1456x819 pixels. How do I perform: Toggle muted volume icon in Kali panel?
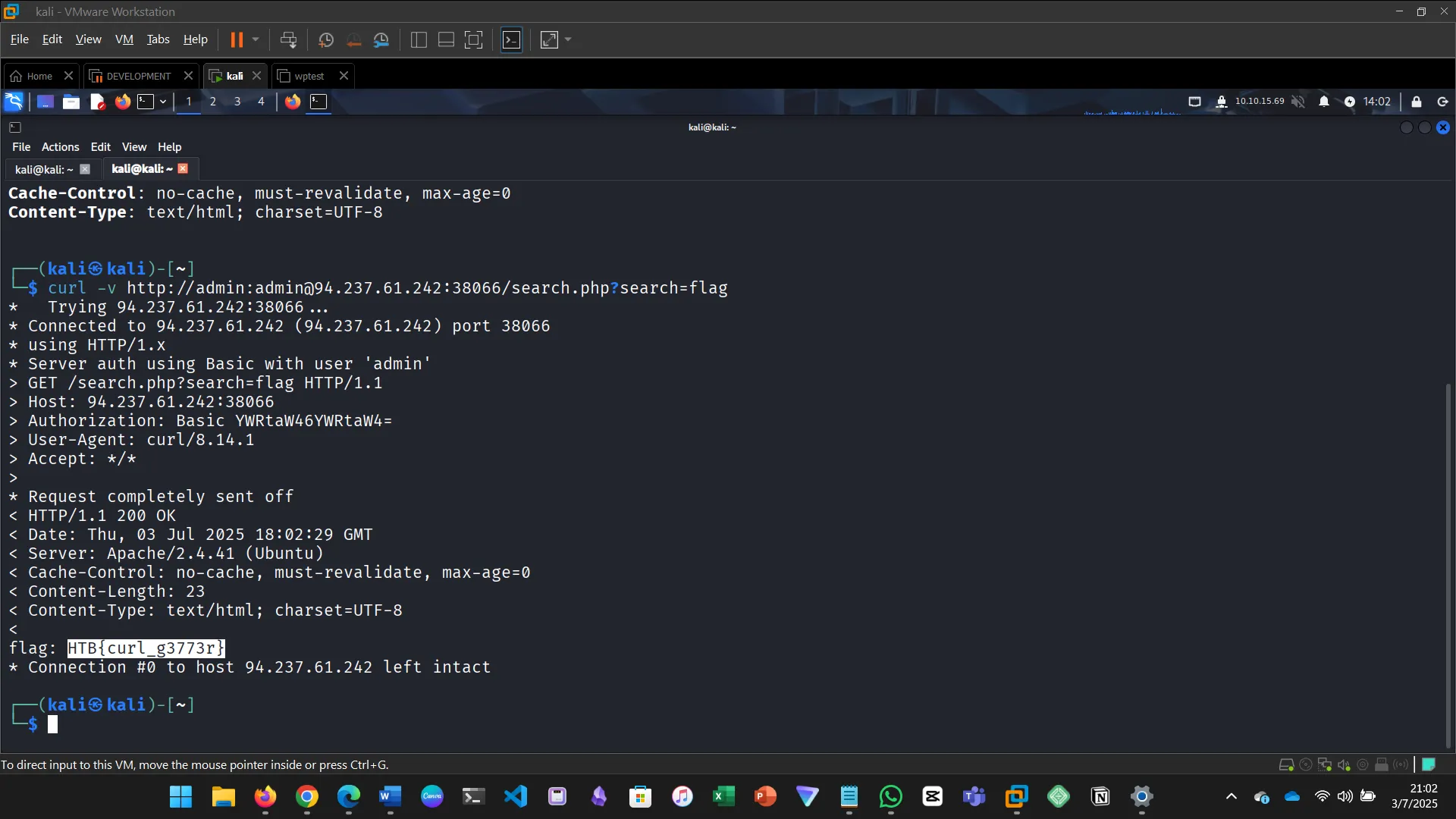tap(1298, 102)
